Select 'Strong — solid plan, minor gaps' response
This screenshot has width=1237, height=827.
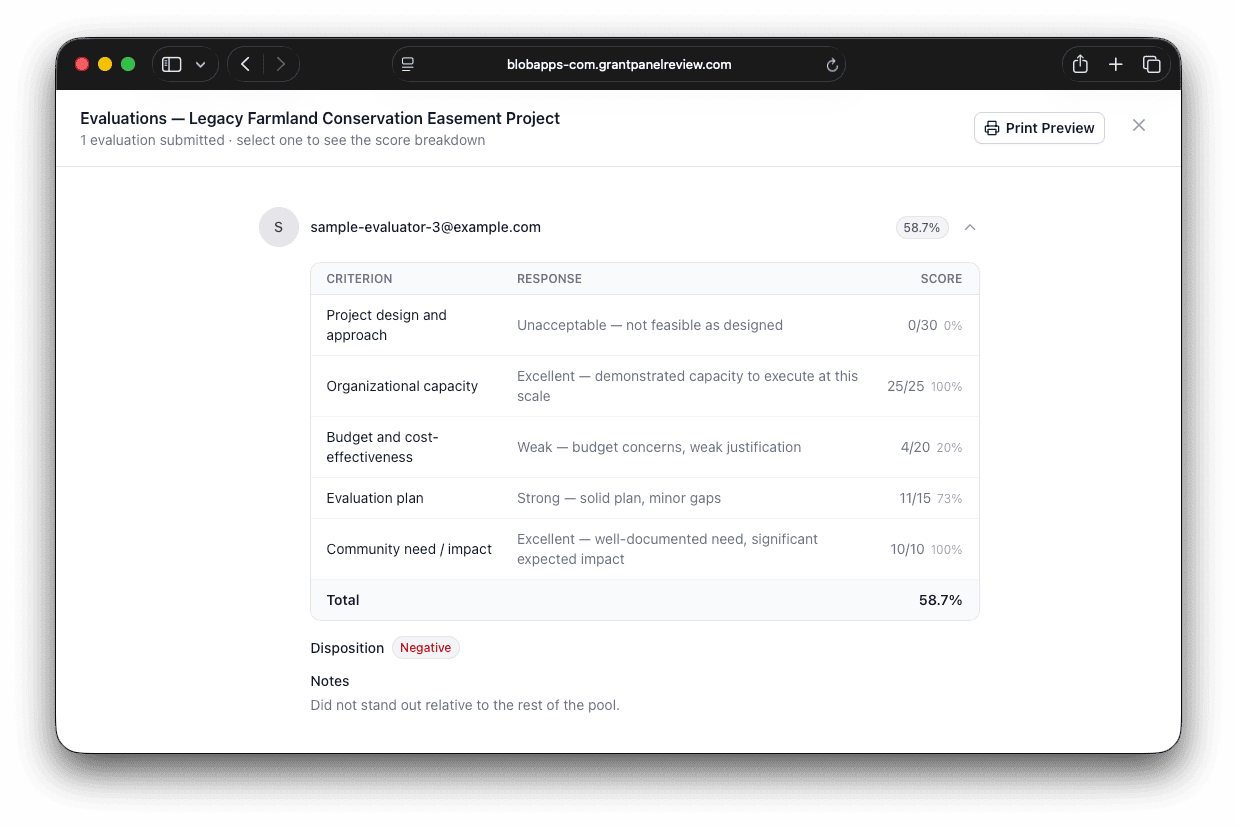coord(619,498)
